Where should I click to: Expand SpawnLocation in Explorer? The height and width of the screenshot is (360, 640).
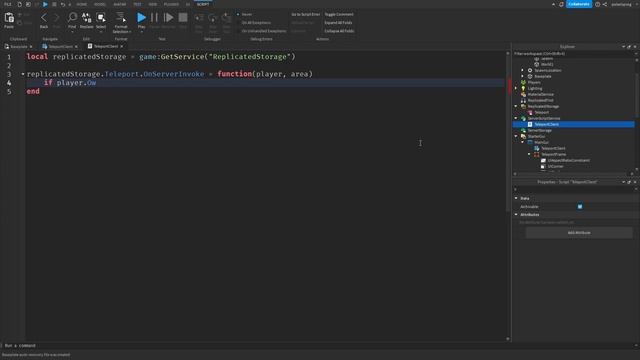tap(522, 70)
